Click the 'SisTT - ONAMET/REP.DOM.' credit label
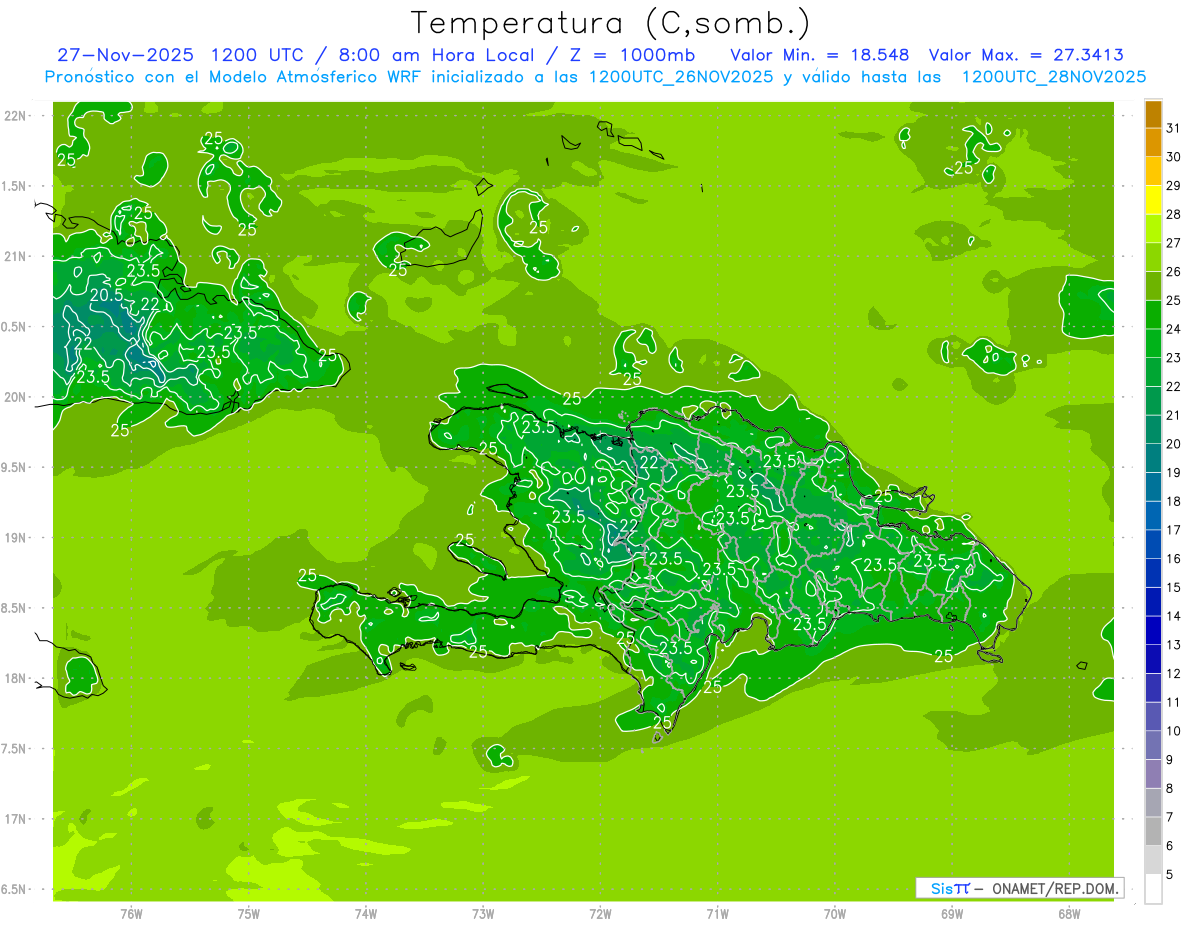Screen dimensions: 1200x927 (1020, 888)
